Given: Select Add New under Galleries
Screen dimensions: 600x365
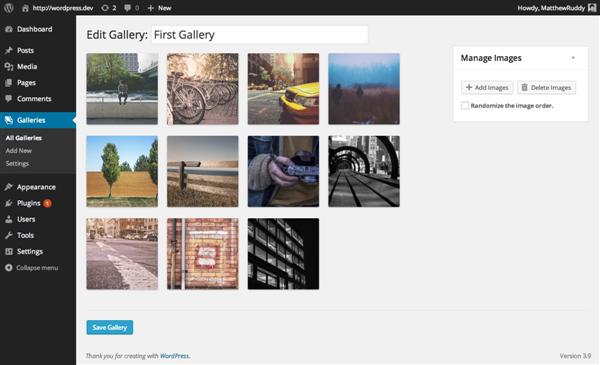Looking at the screenshot, I should coord(19,151).
